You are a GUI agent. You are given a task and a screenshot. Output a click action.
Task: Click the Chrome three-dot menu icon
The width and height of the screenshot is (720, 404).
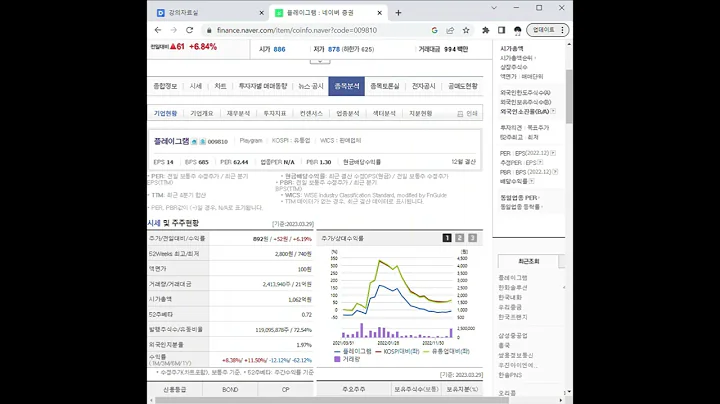point(562,30)
